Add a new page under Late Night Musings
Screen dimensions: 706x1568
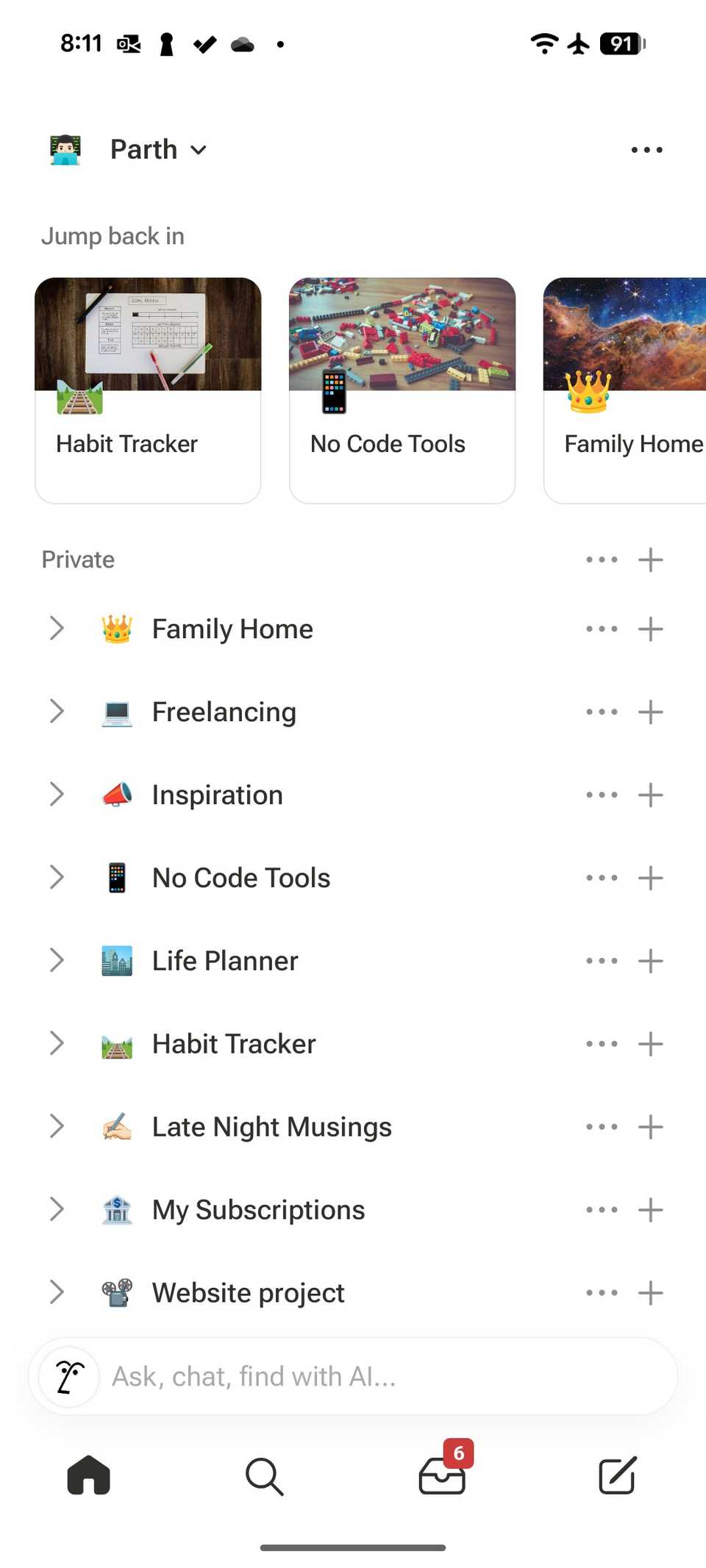coord(650,1126)
